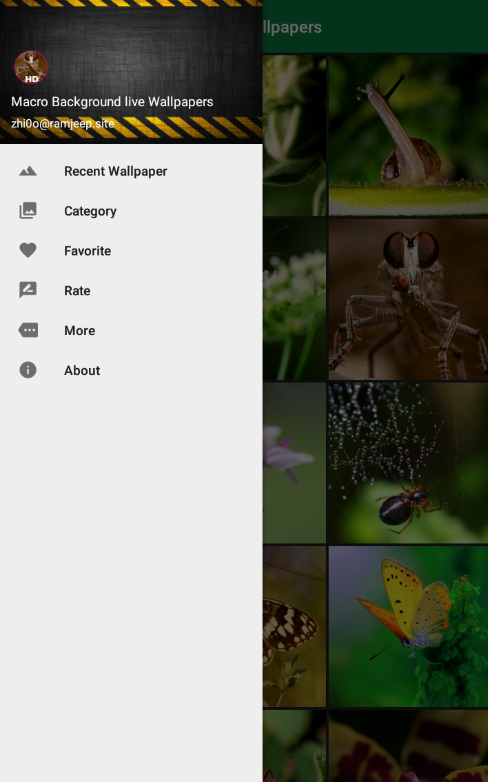The image size is (488, 782).
Task: Click the zhi0o@ramjeep.site email text
Action: [x=63, y=124]
